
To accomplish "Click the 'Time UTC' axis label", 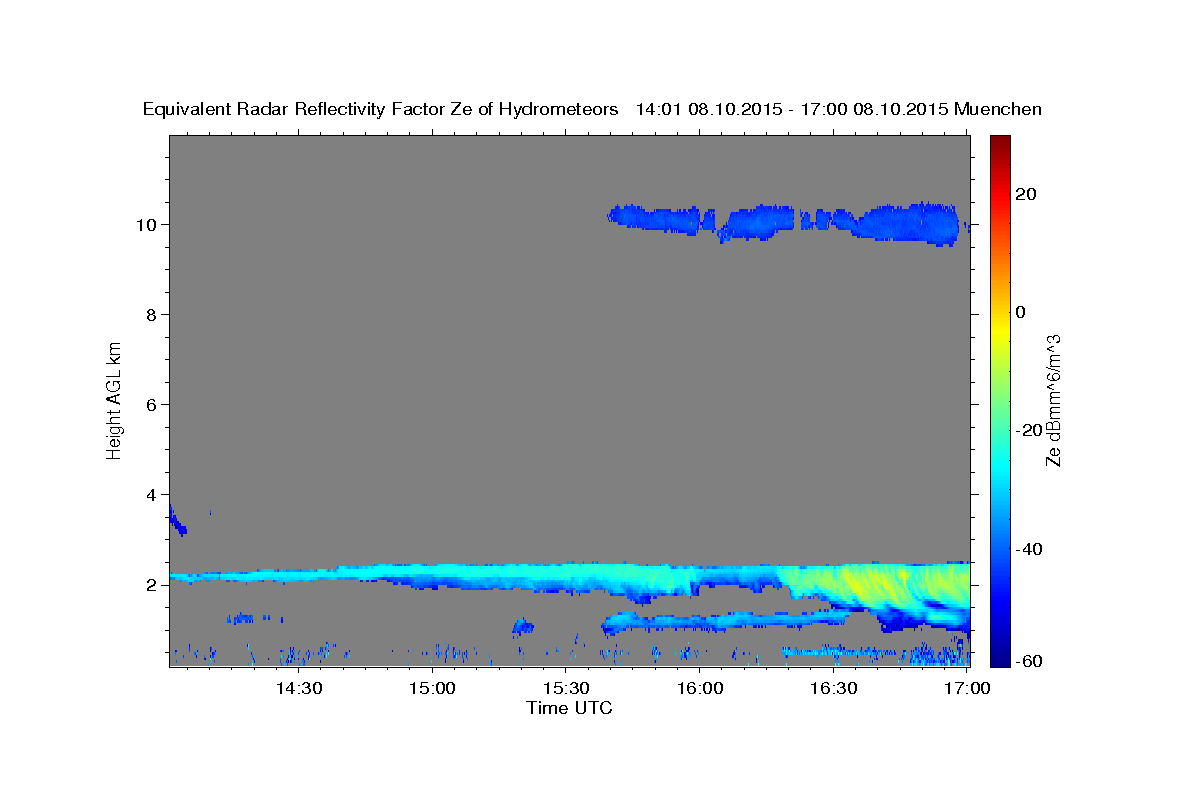I will [569, 708].
